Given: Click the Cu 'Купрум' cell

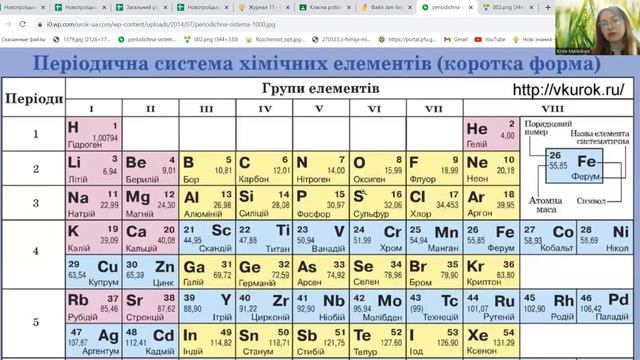Looking at the screenshot, I should click(93, 272).
